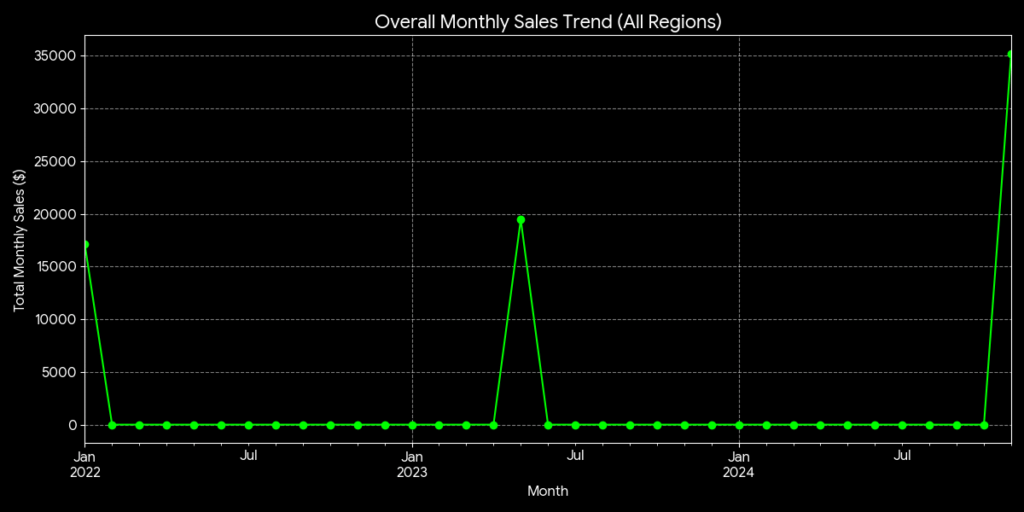Click the 'Jan 2024' x-axis tick label
This screenshot has height=512, width=1024.
point(739,464)
